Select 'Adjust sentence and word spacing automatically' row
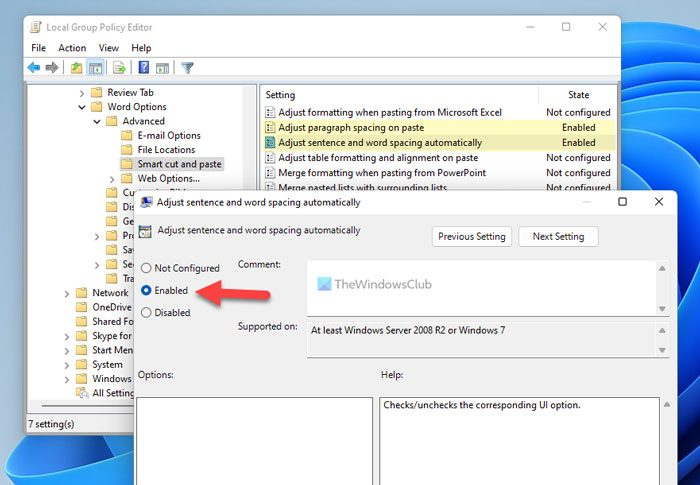This screenshot has height=485, width=700. [439, 143]
